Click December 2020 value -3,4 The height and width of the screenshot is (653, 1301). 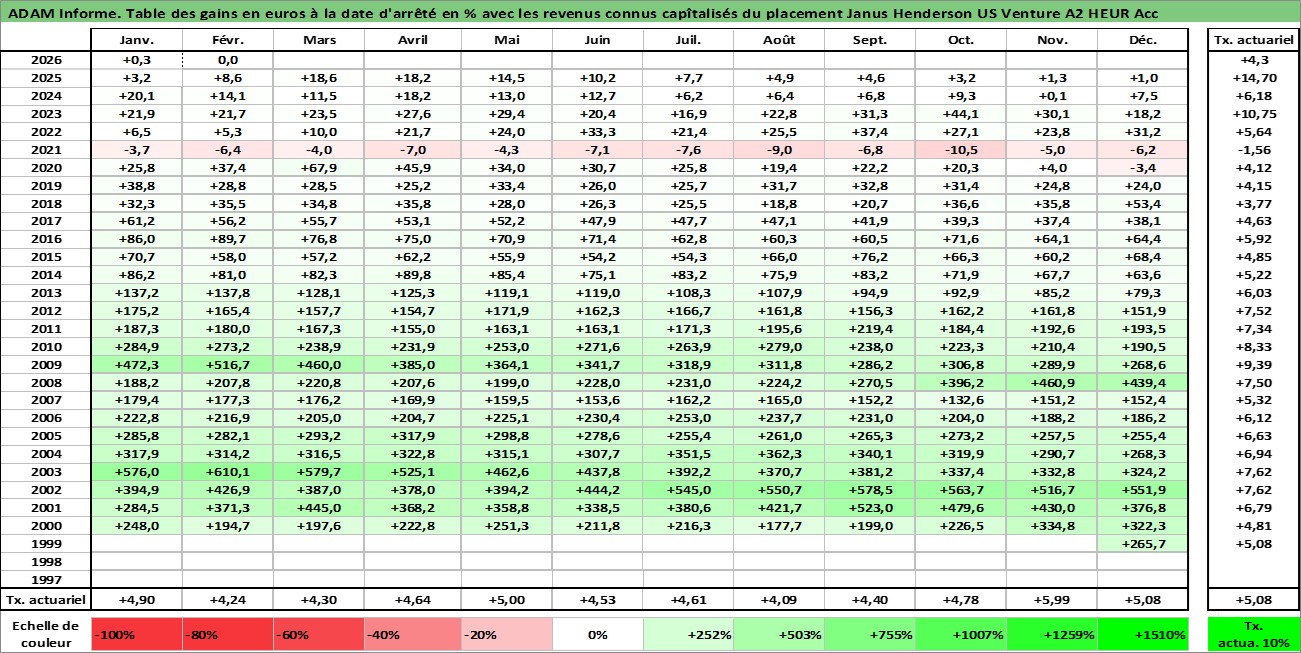1142,167
